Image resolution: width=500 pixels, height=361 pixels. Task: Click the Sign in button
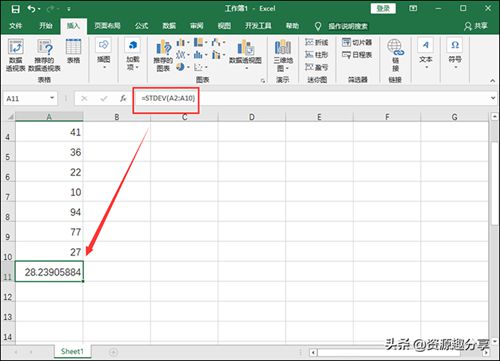(383, 8)
